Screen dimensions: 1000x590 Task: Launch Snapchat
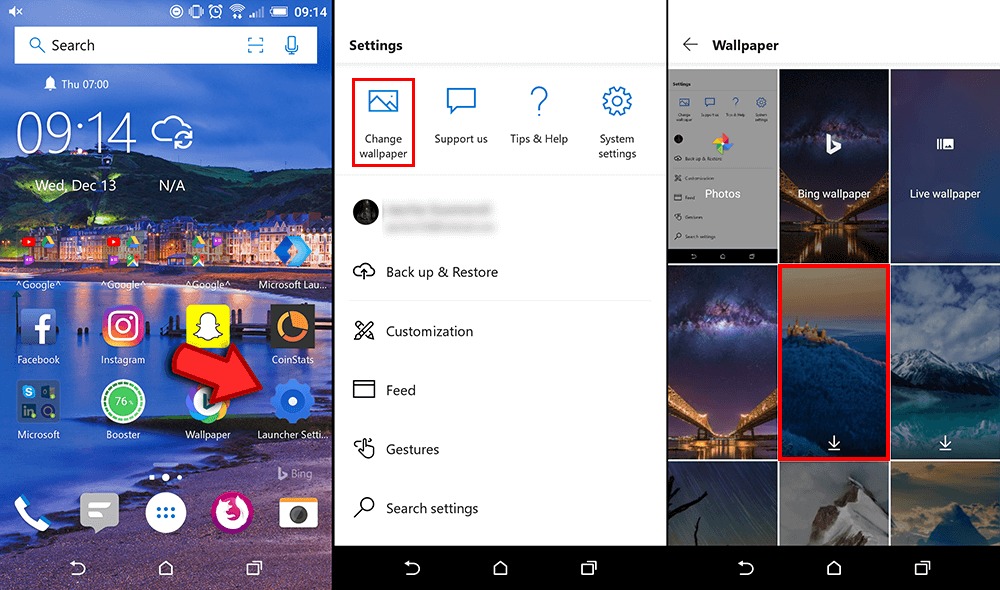tap(207, 327)
